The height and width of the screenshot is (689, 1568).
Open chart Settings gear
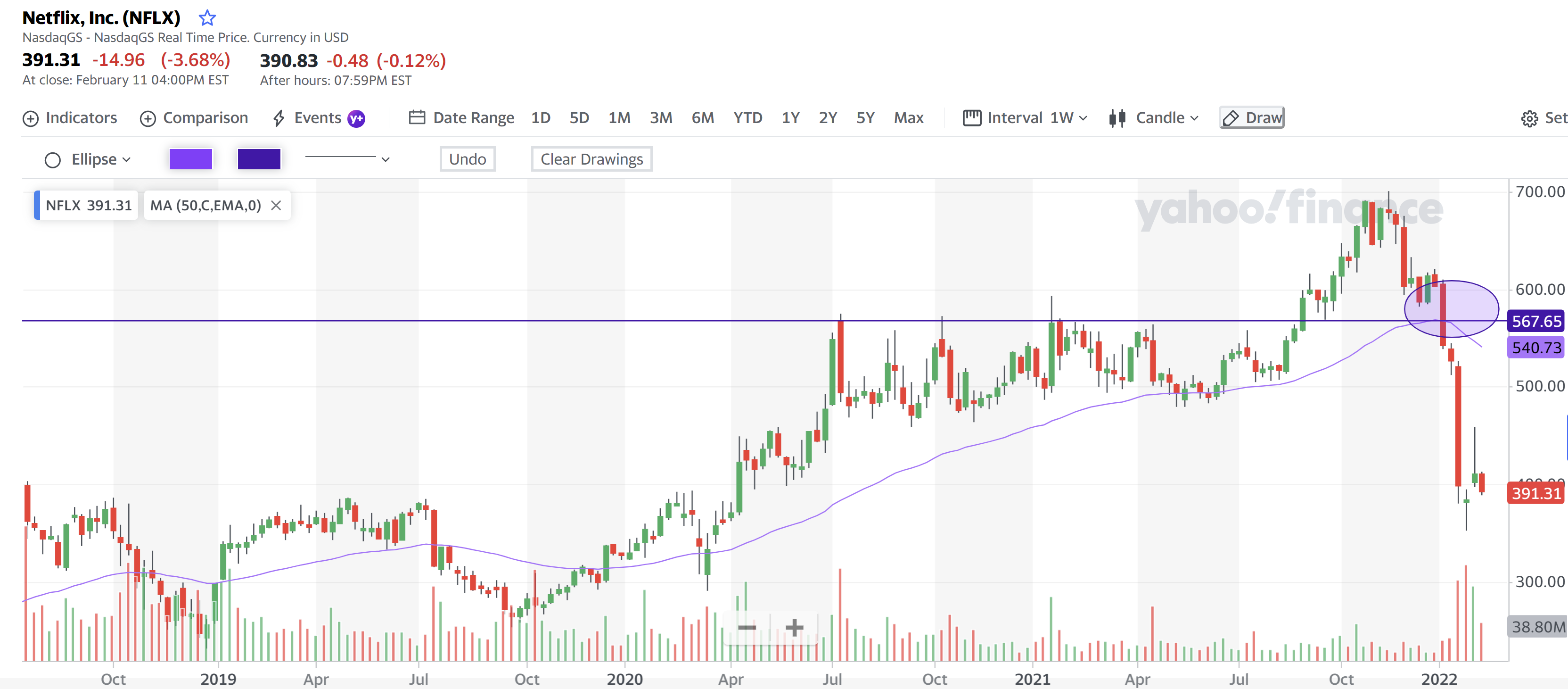click(x=1529, y=118)
